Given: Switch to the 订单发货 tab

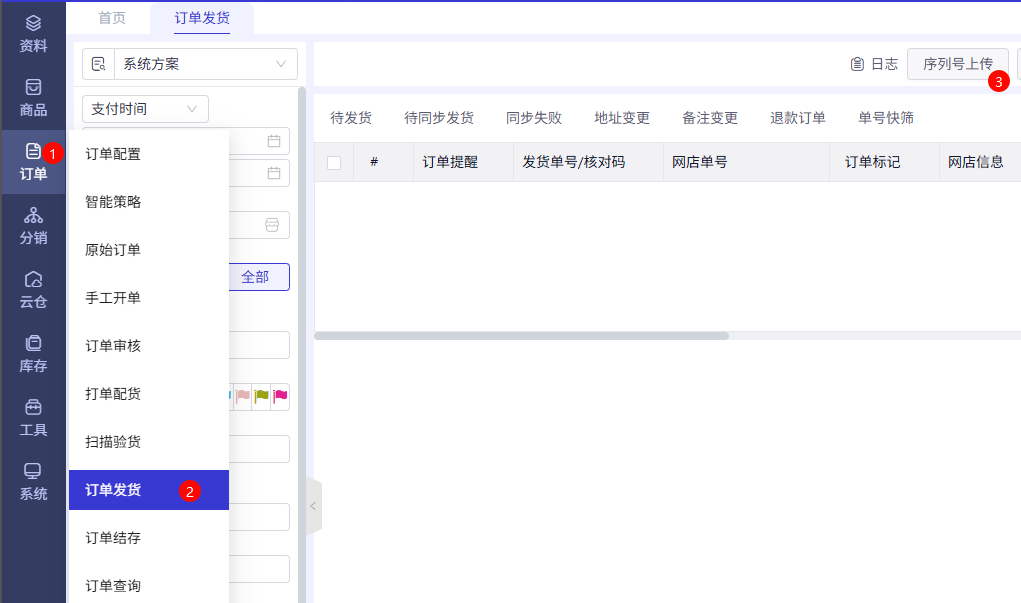Looking at the screenshot, I should [202, 18].
